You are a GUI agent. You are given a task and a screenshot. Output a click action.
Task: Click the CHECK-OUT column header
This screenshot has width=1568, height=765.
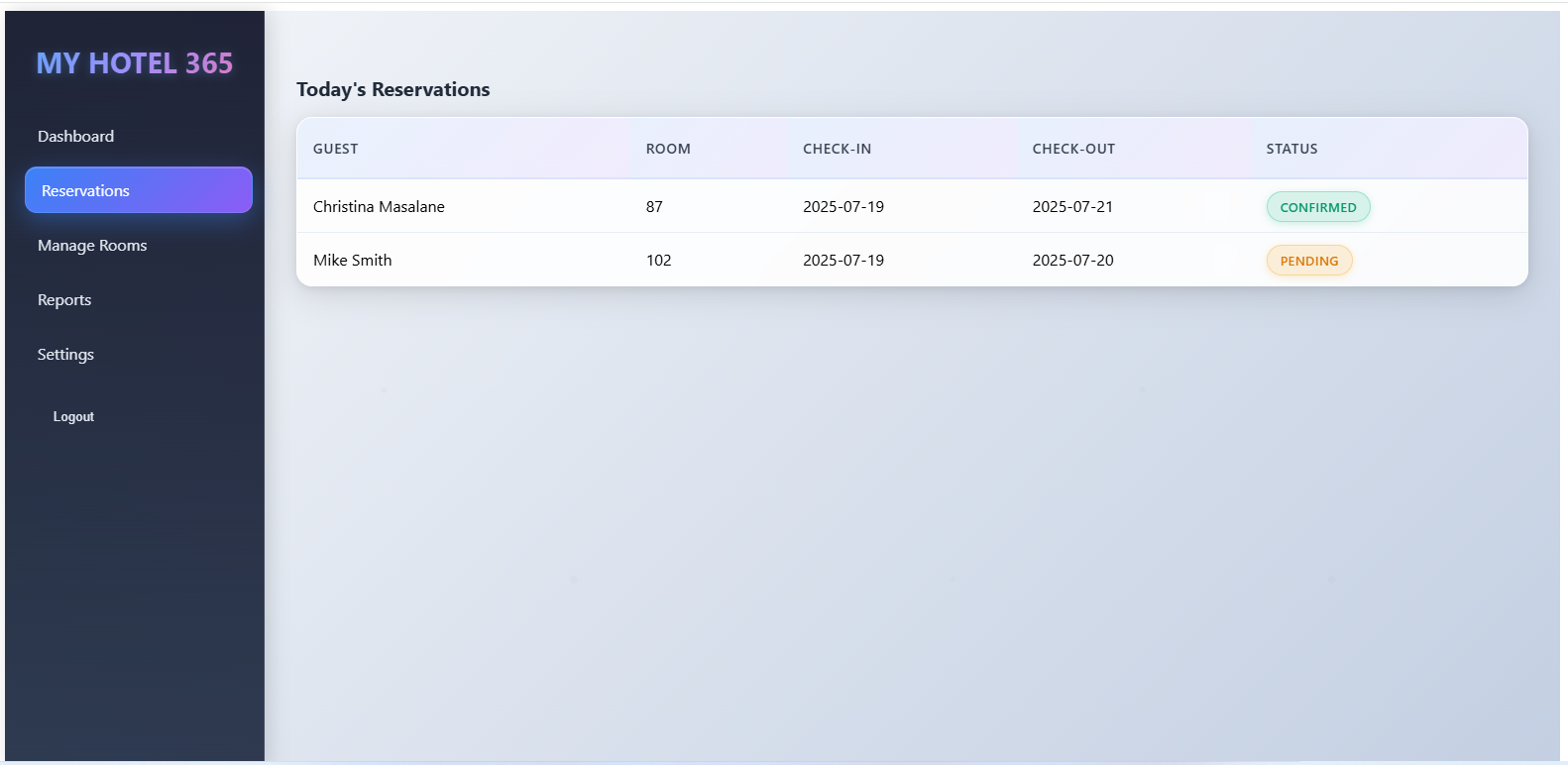tap(1073, 149)
